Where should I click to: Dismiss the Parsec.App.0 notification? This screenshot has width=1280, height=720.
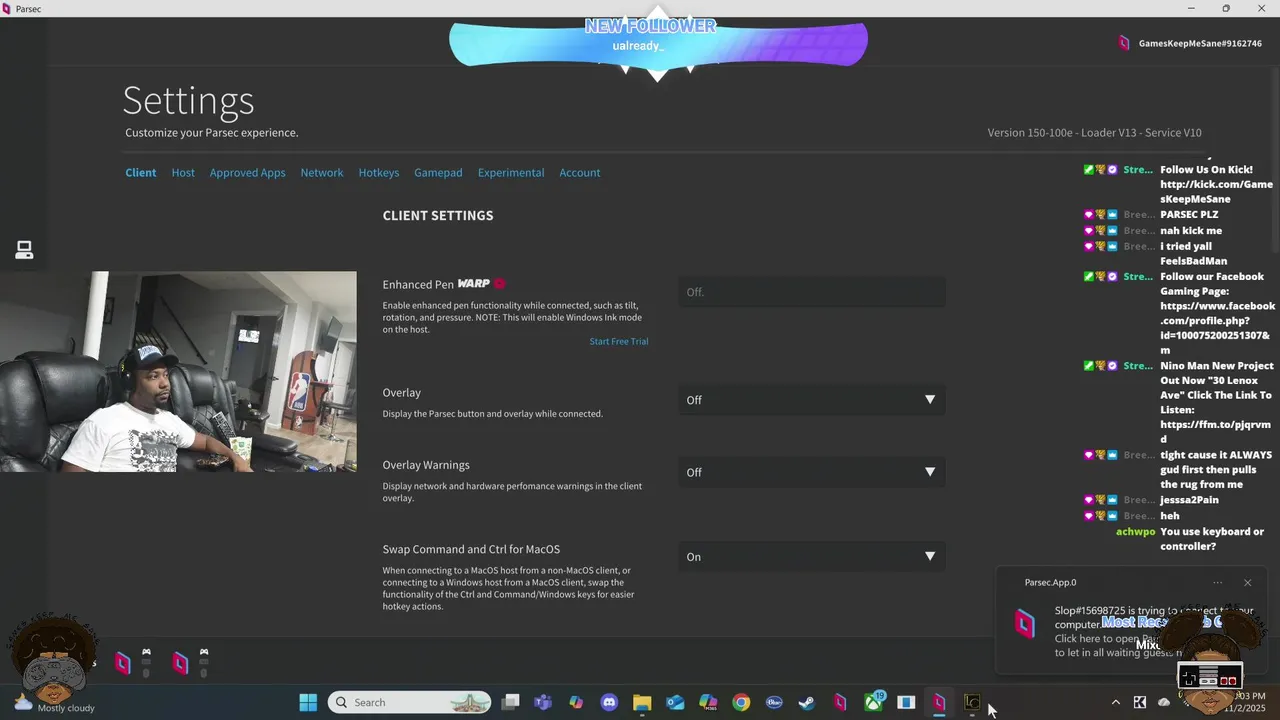(x=1247, y=582)
